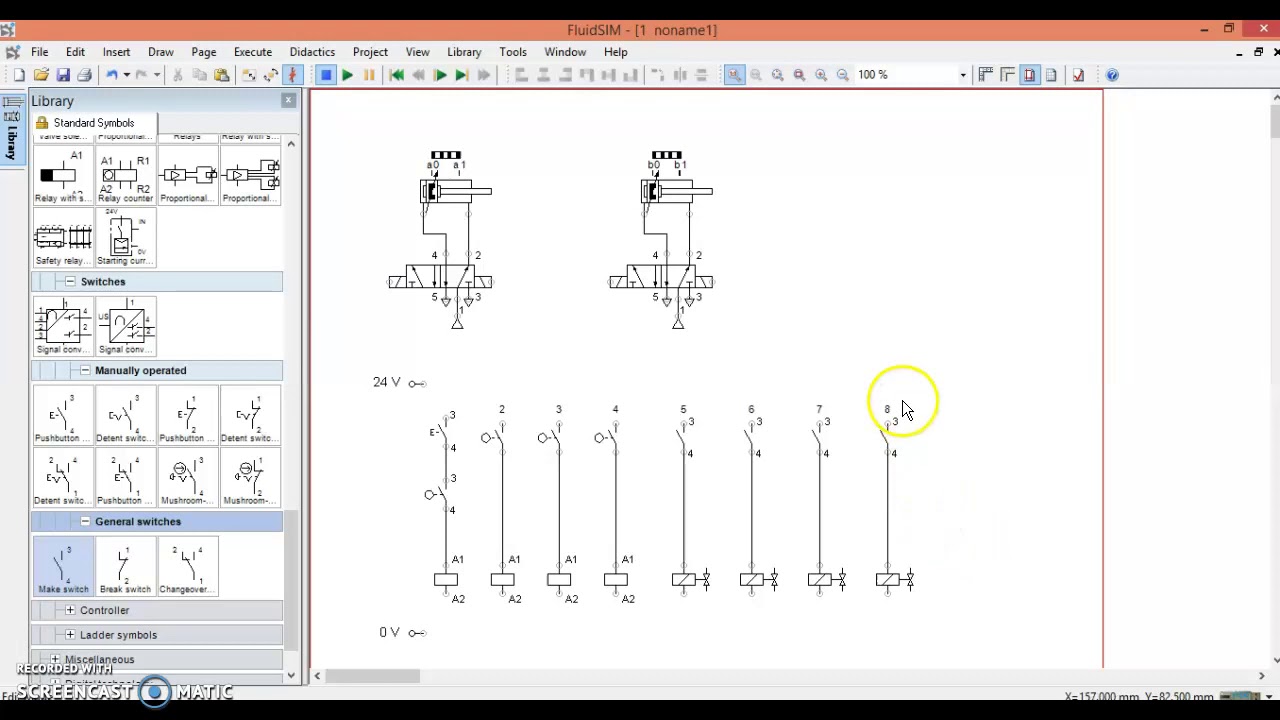Expand the Miscellaneous section
Image resolution: width=1280 pixels, height=720 pixels.
[55, 660]
